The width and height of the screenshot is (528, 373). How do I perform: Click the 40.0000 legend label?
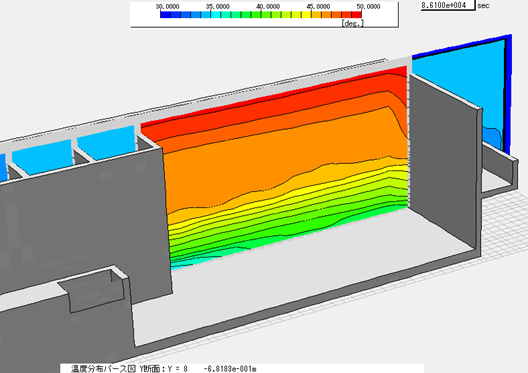click(x=268, y=6)
